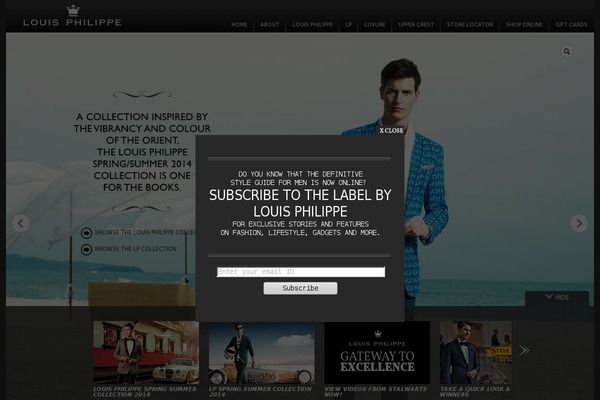The image size is (600, 400).
Task: Click the Louis Philippe crown logo
Action: 72,16
